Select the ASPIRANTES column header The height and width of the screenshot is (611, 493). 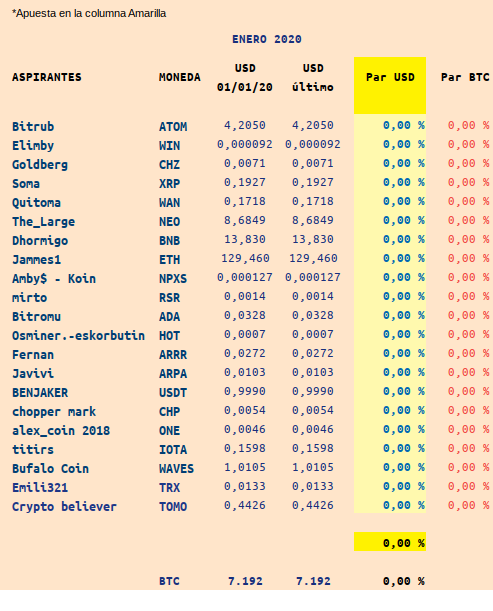[47, 77]
